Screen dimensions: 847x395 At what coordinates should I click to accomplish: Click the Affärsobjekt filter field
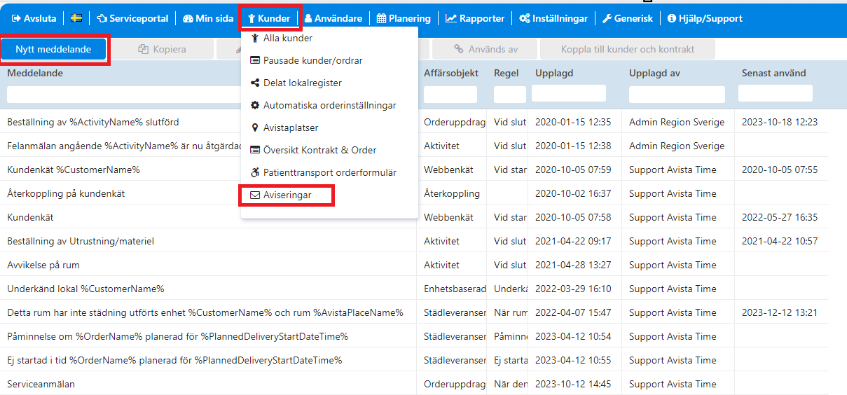(451, 95)
